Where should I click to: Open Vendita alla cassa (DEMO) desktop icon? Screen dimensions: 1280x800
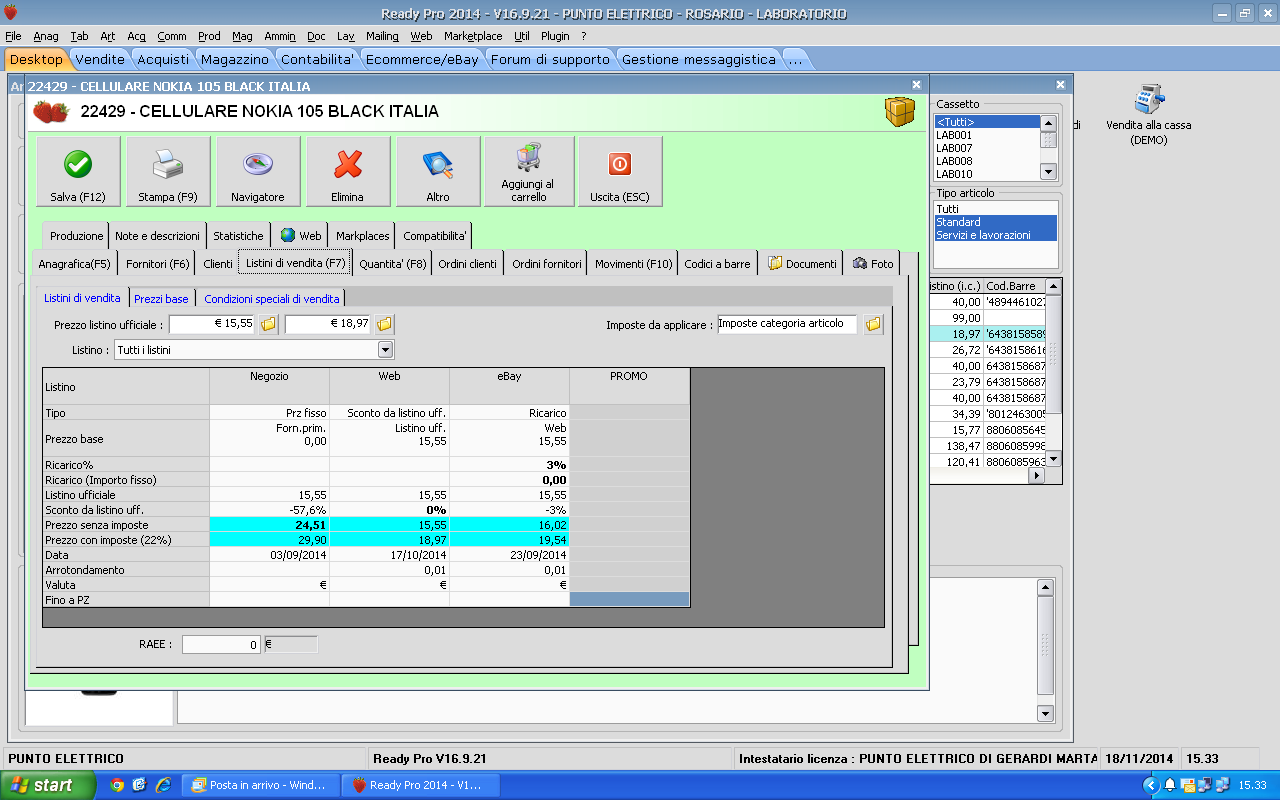[1148, 115]
